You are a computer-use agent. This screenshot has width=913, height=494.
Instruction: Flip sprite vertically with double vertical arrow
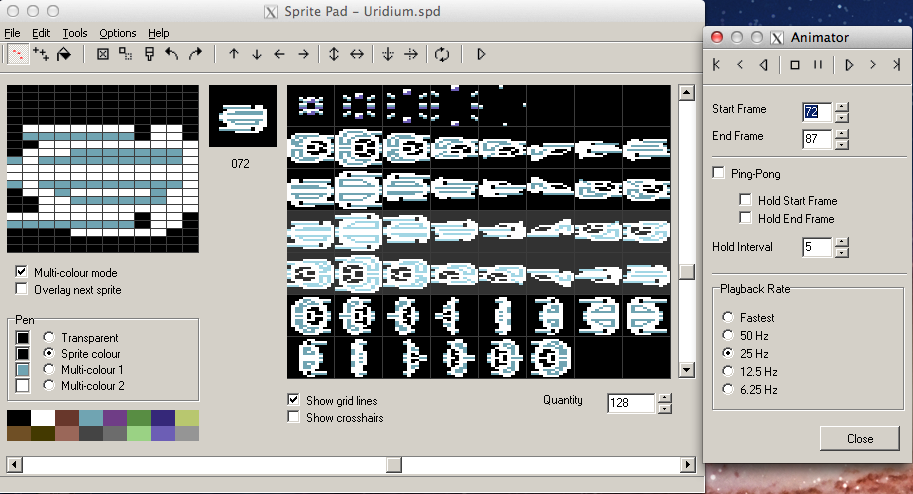334,54
